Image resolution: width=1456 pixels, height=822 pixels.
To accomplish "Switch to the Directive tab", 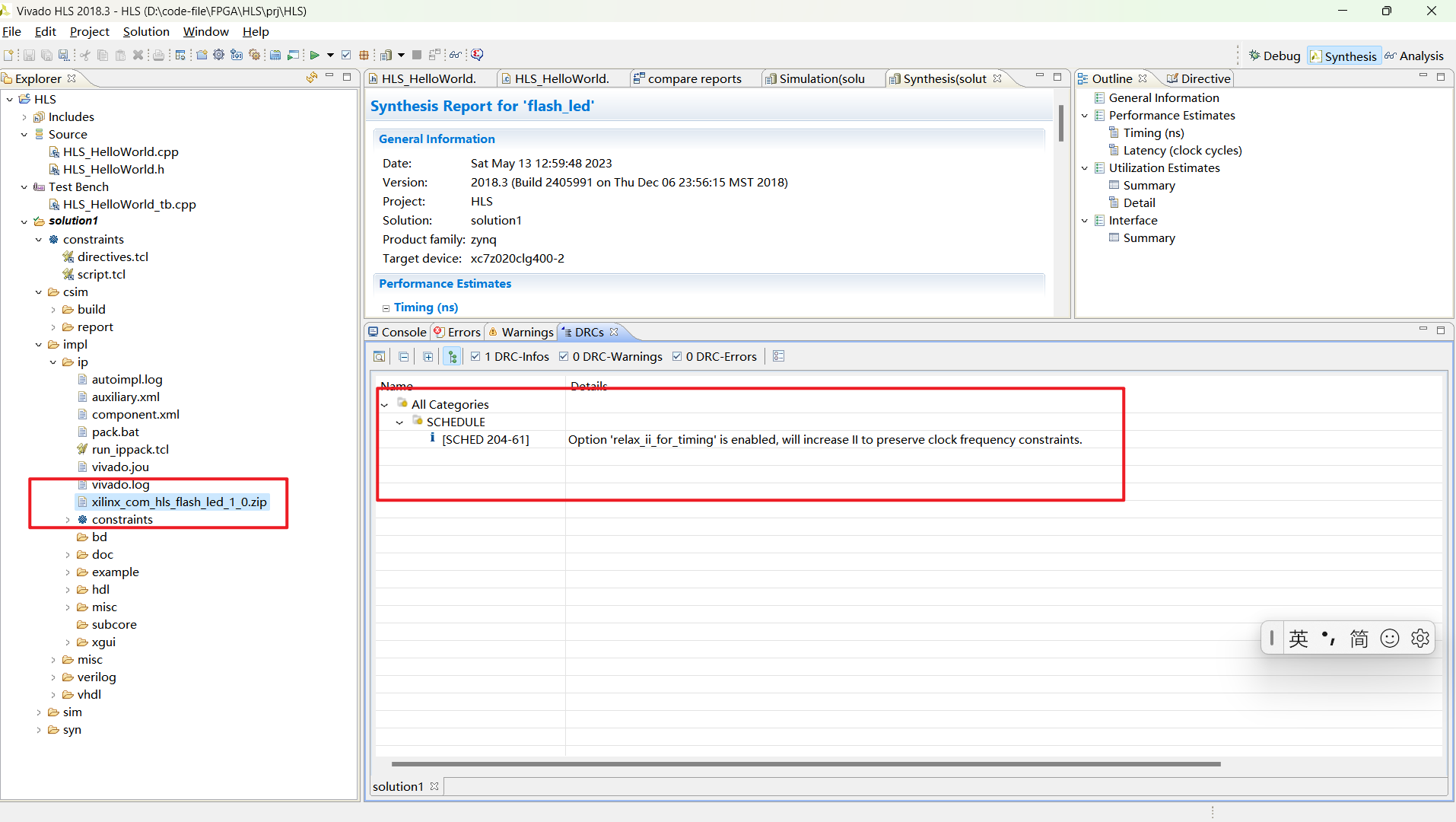I will coord(1199,78).
